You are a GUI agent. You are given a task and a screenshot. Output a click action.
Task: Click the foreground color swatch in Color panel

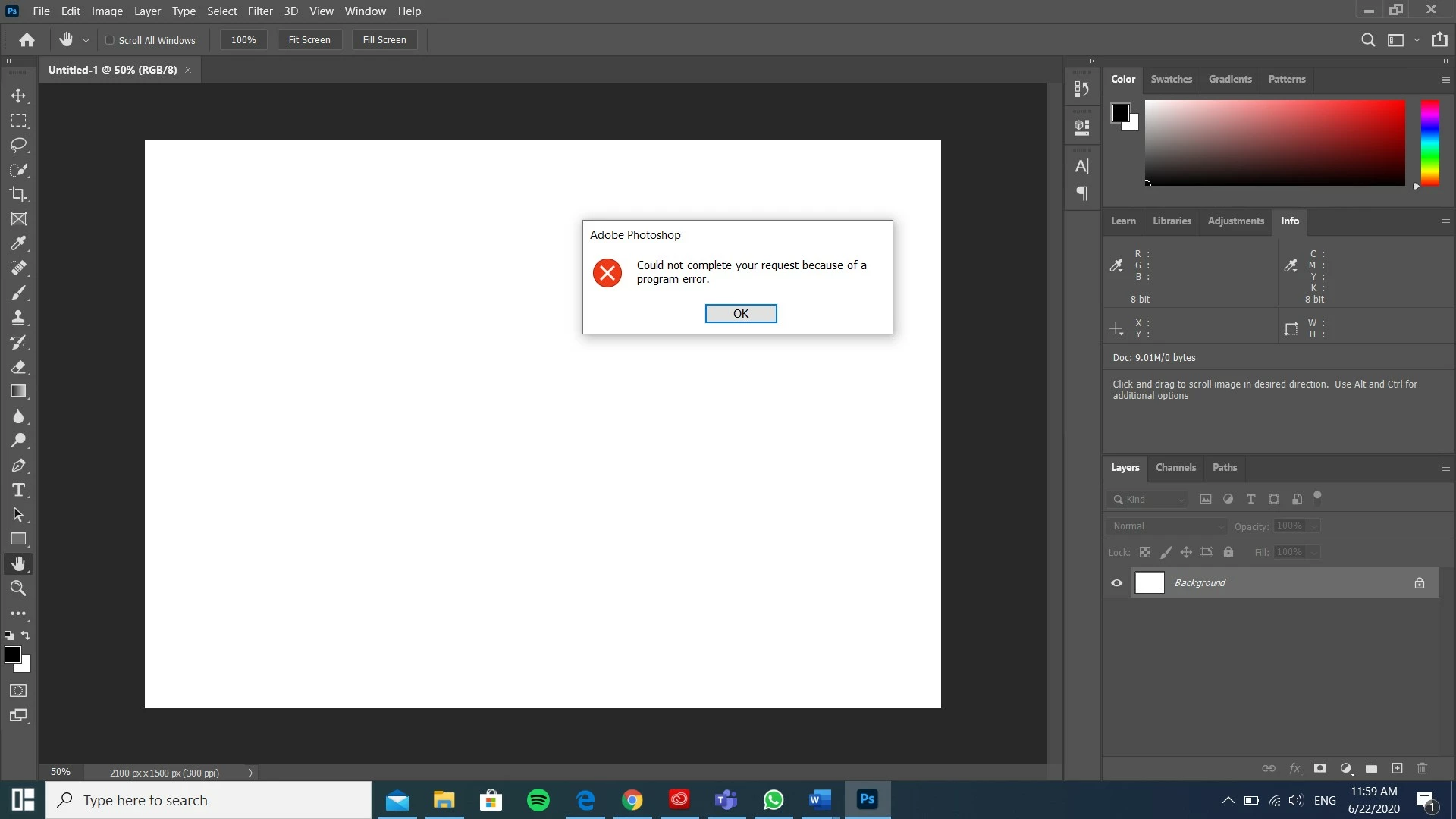pos(1120,113)
